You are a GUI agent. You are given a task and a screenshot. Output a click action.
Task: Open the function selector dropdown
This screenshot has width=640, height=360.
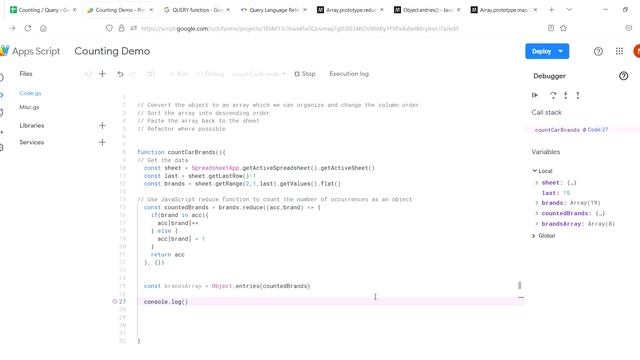[259, 74]
